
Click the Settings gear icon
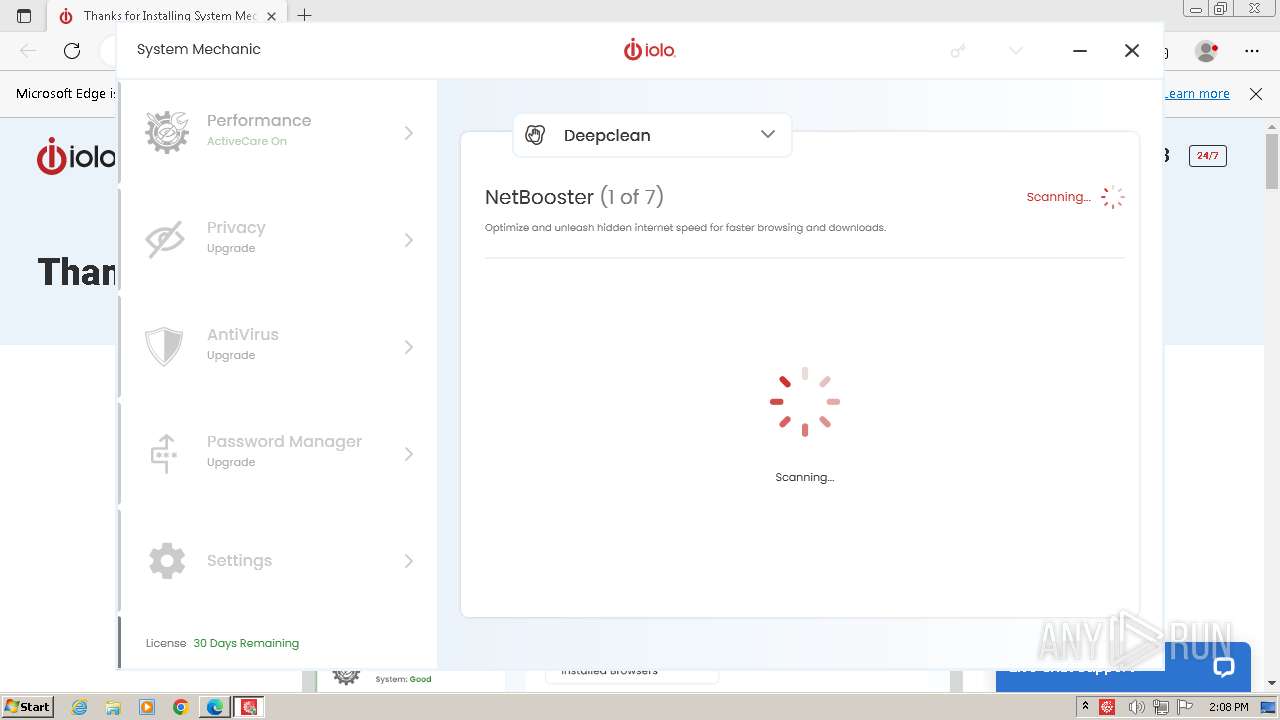[167, 561]
